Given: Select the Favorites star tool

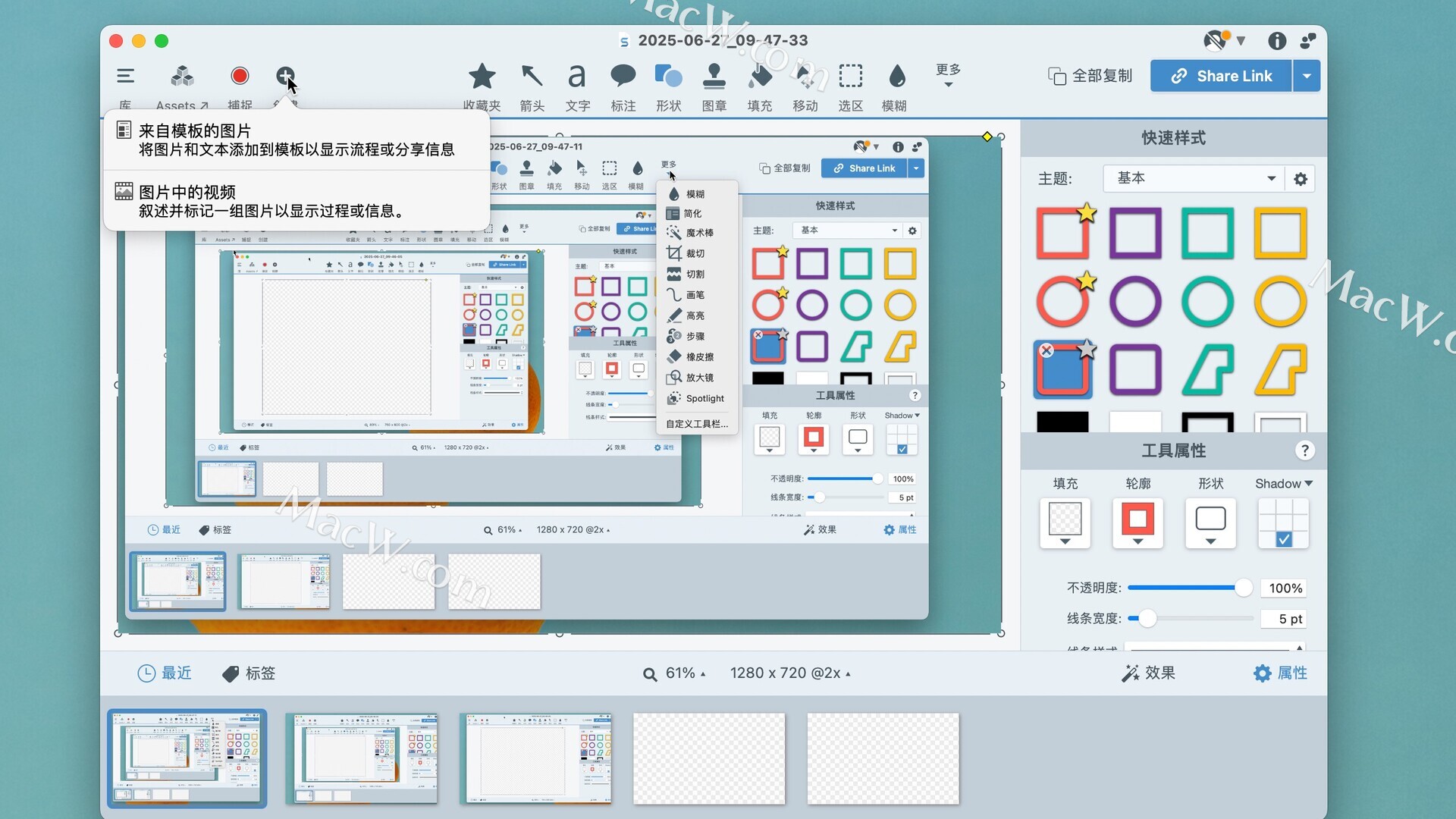Looking at the screenshot, I should click(482, 76).
